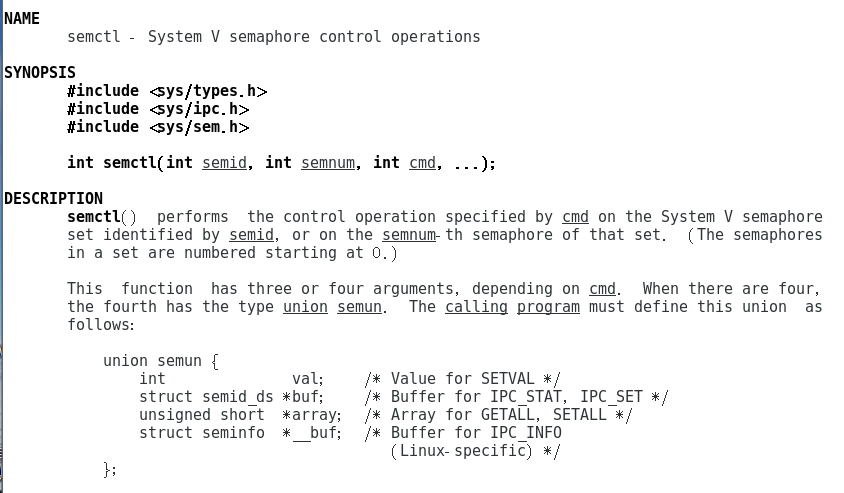The image size is (844, 493).
Task: Click underlined semid in the semctl prototype
Action: [224, 163]
